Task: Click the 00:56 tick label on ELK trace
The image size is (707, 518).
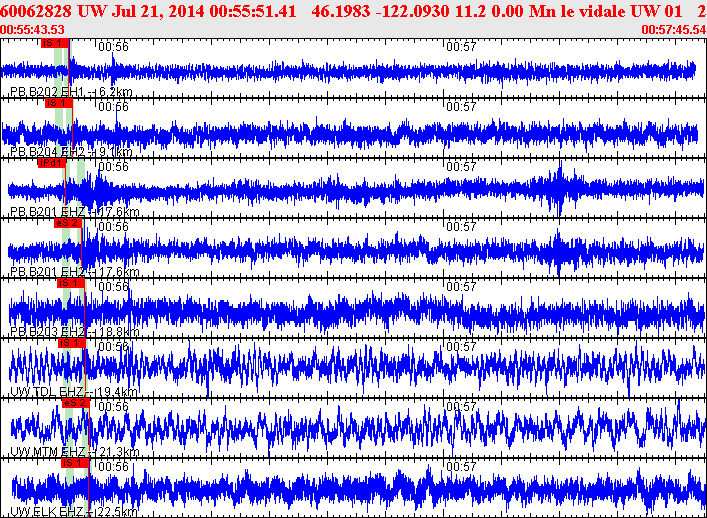Action: 114,467
